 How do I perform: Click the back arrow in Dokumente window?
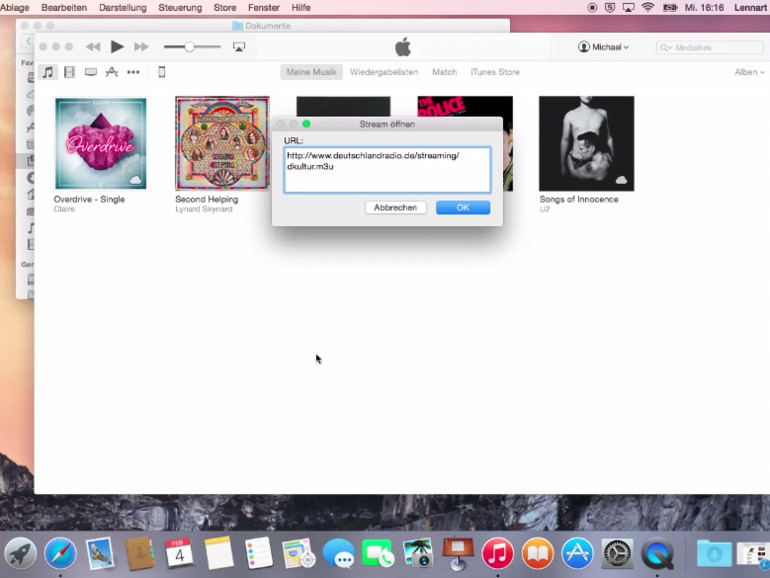28,41
